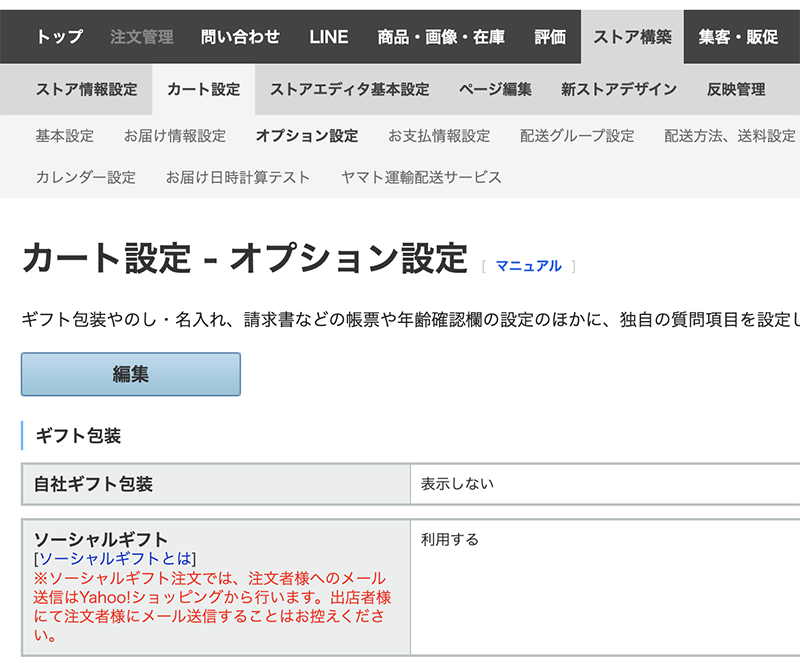The image size is (800, 663).
Task: Open 配送方法、送料設定 sub-link
Action: (x=730, y=136)
